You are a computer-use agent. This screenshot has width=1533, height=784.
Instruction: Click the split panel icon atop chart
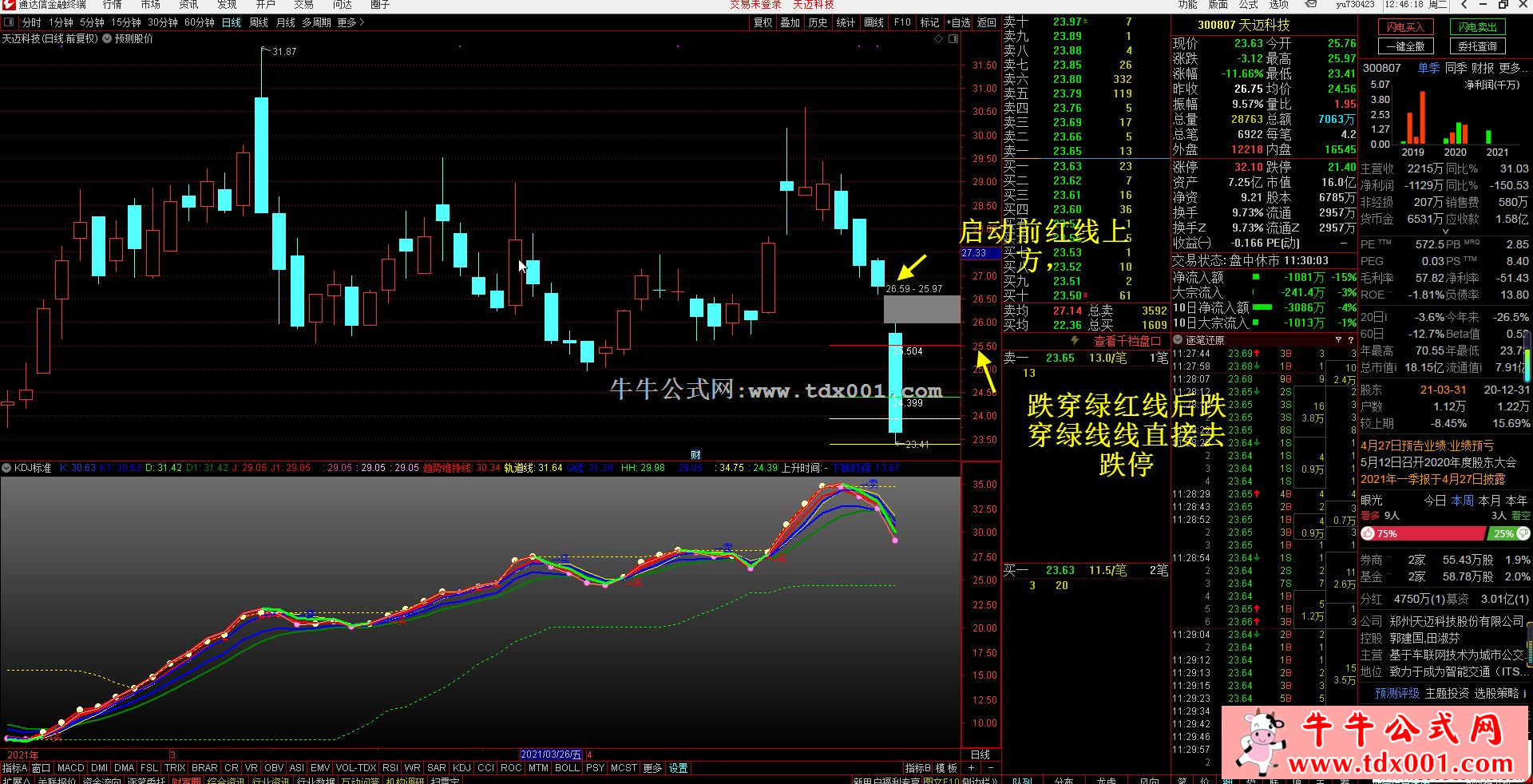(953, 38)
